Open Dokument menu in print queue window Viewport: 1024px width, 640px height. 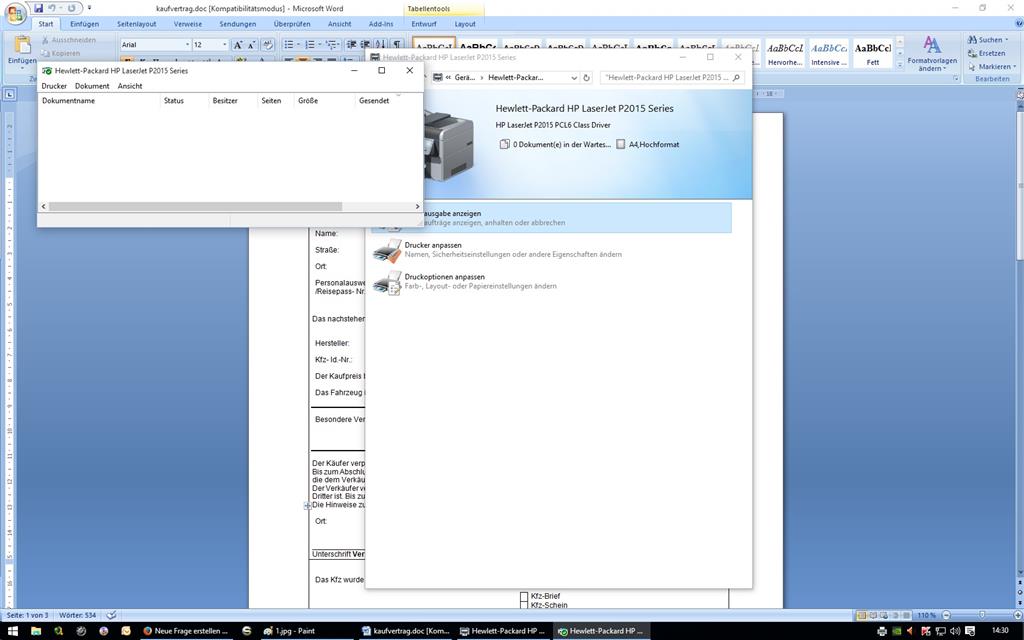tap(92, 86)
